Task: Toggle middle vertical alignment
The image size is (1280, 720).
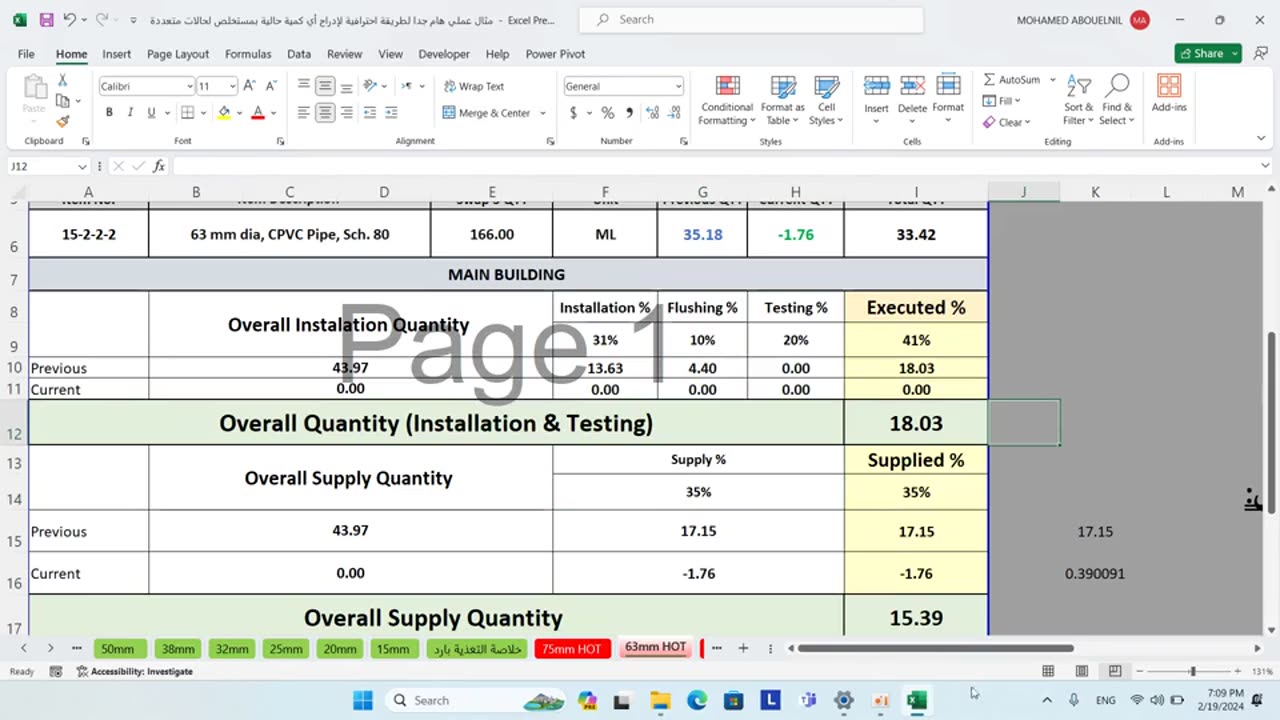Action: [x=325, y=86]
